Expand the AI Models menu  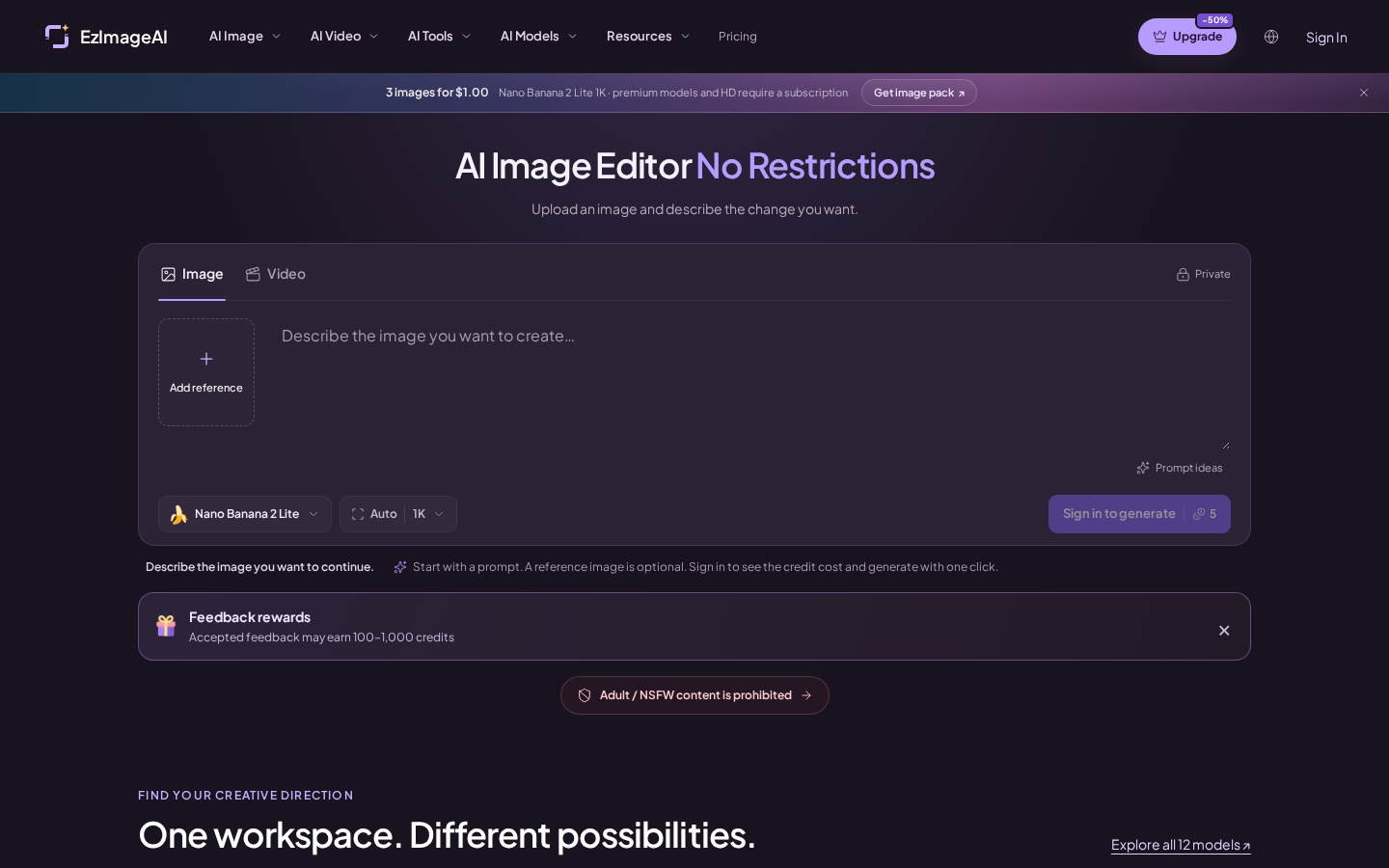coord(538,37)
